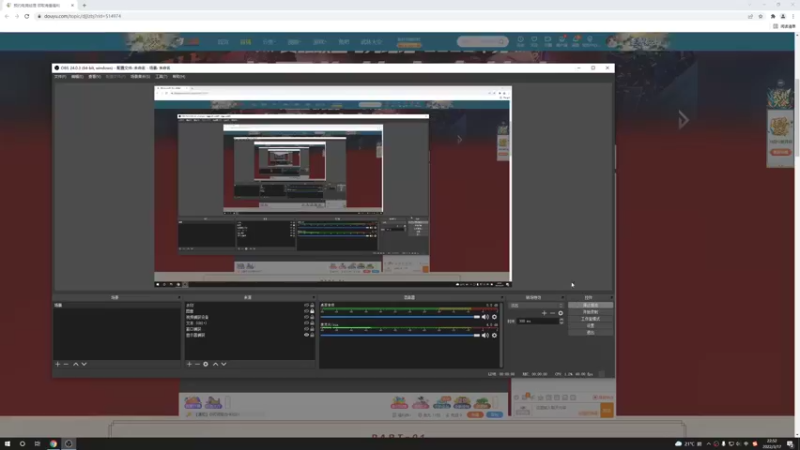Switch to OBS from the taskbar

tap(68, 444)
